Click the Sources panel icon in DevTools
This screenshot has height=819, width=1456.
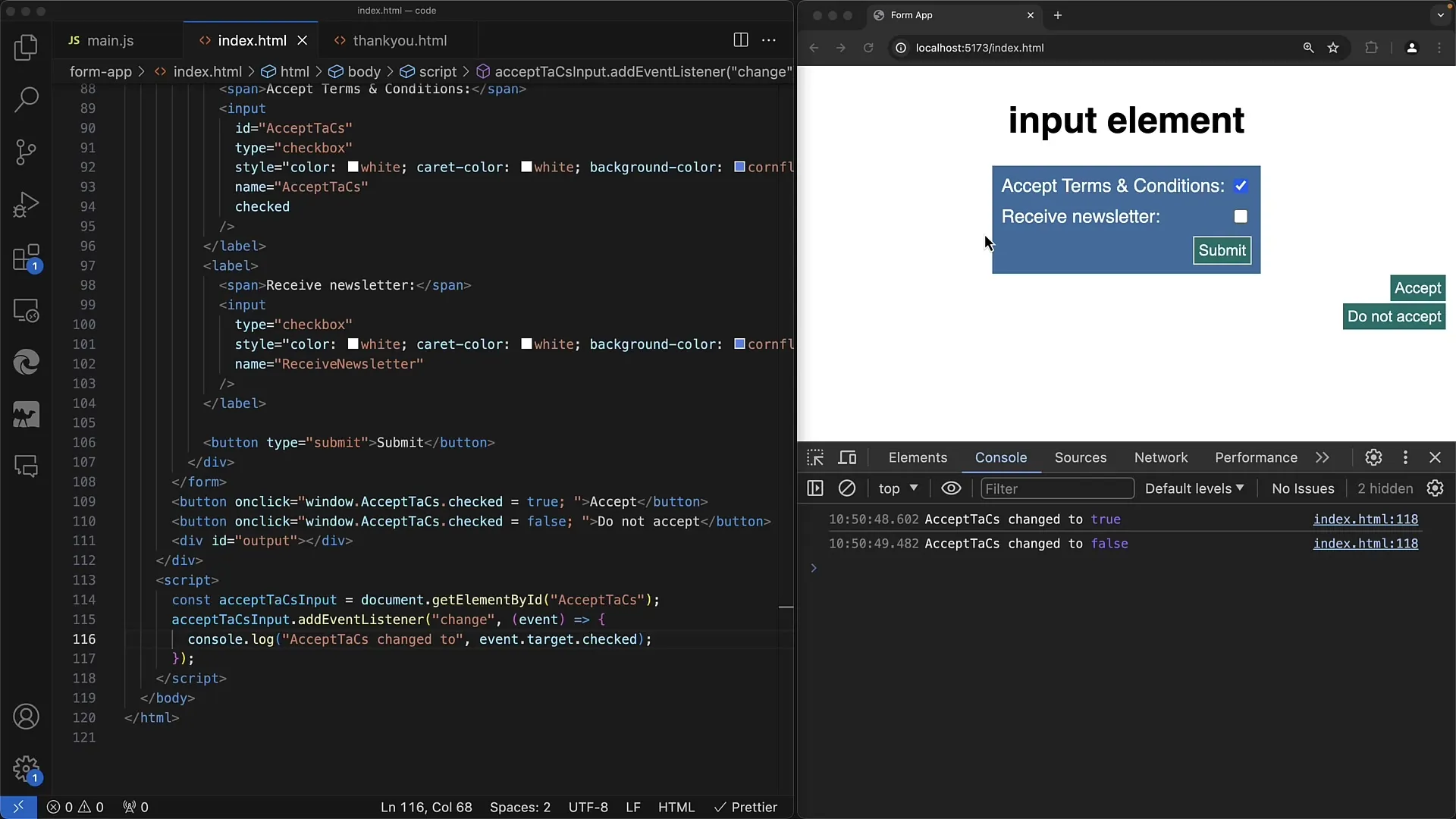1080,457
